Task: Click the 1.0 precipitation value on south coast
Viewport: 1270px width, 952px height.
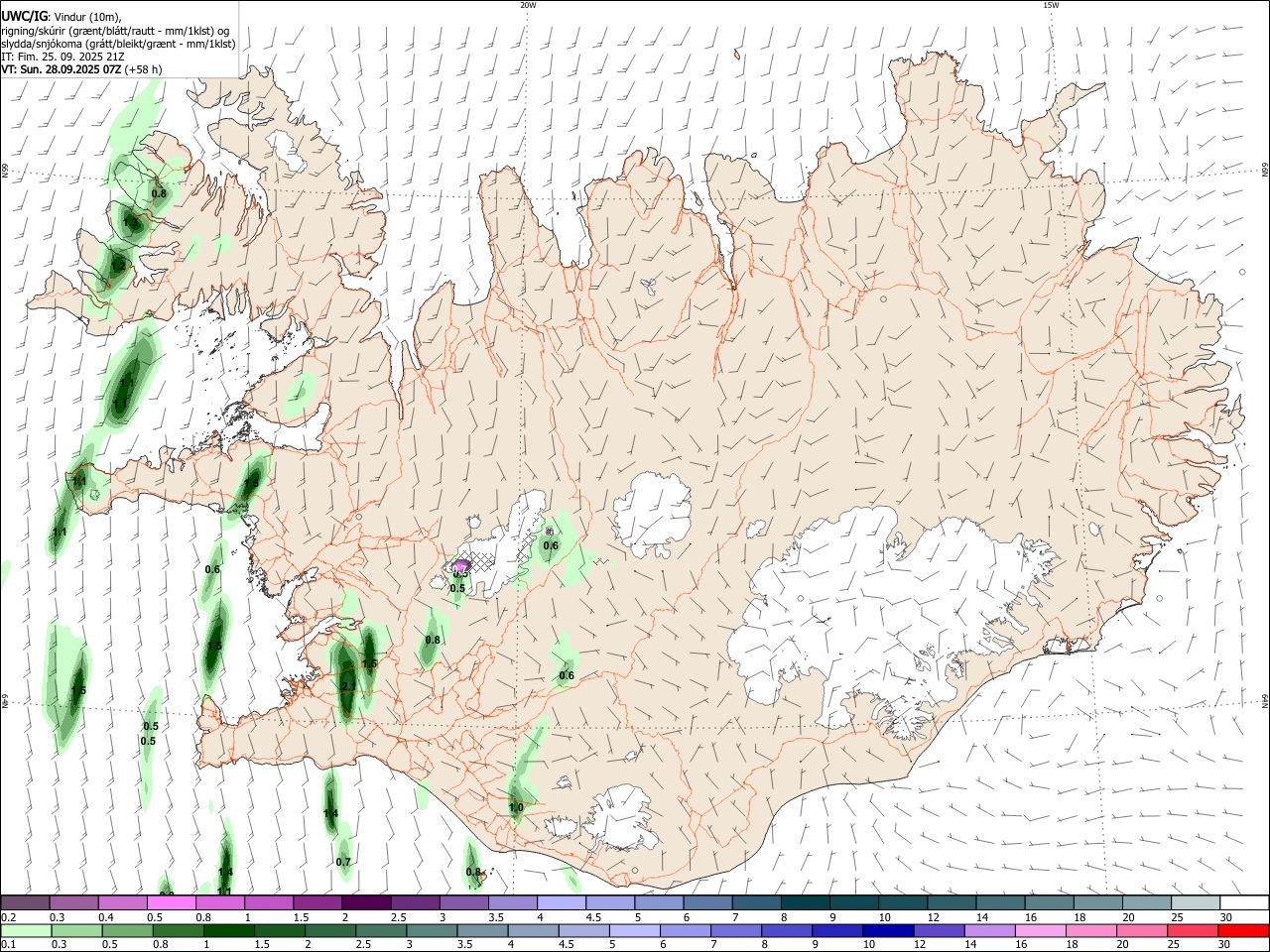Action: click(x=516, y=808)
